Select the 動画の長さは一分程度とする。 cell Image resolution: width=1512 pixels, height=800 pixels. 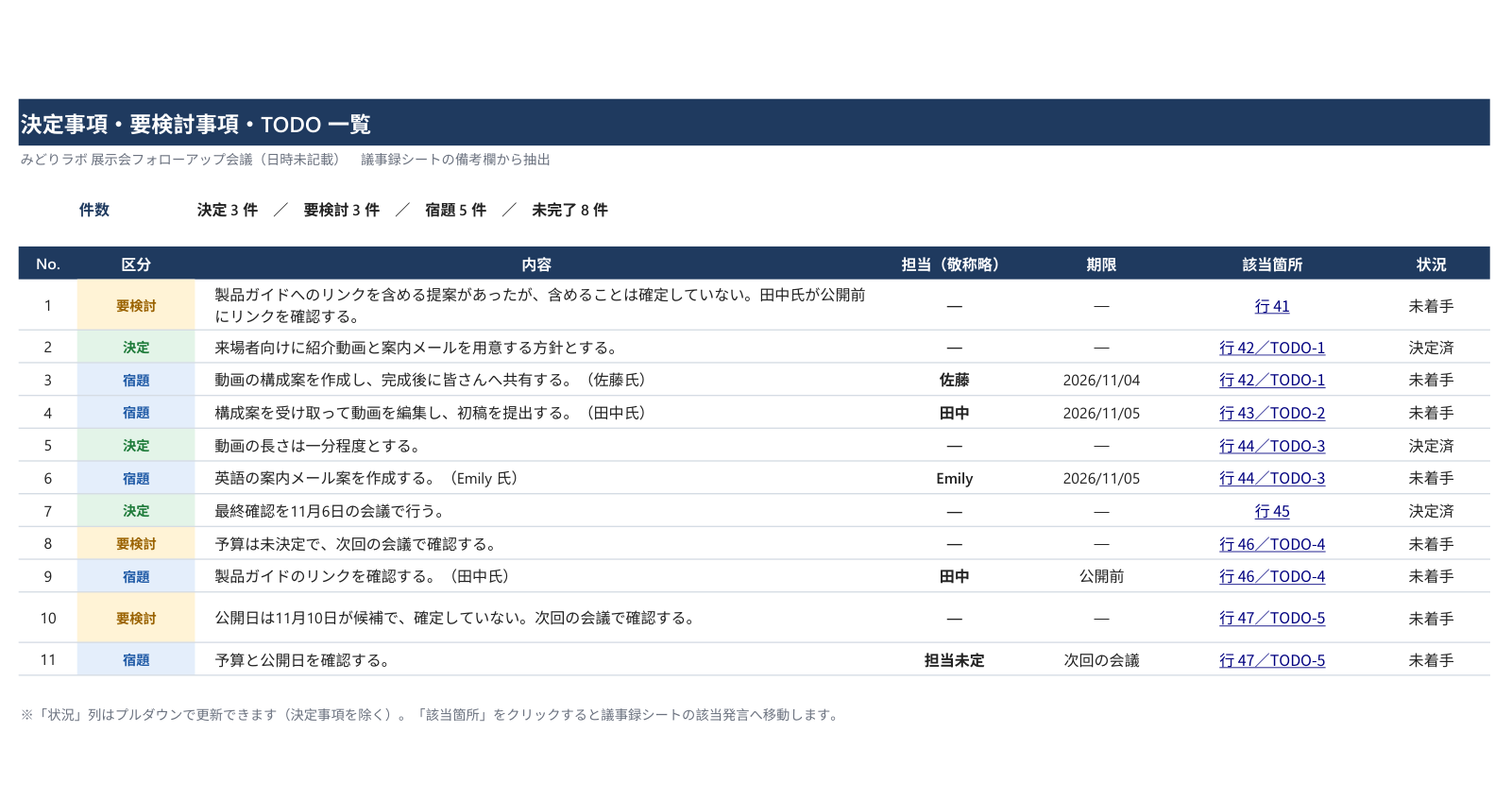536,446
